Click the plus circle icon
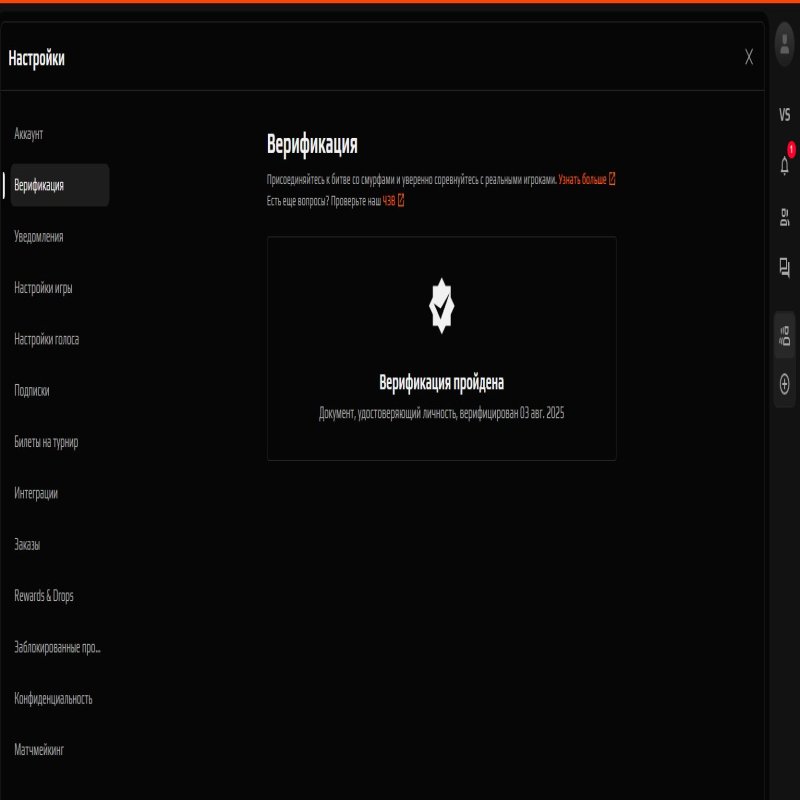The height and width of the screenshot is (800, 800). coord(785,383)
